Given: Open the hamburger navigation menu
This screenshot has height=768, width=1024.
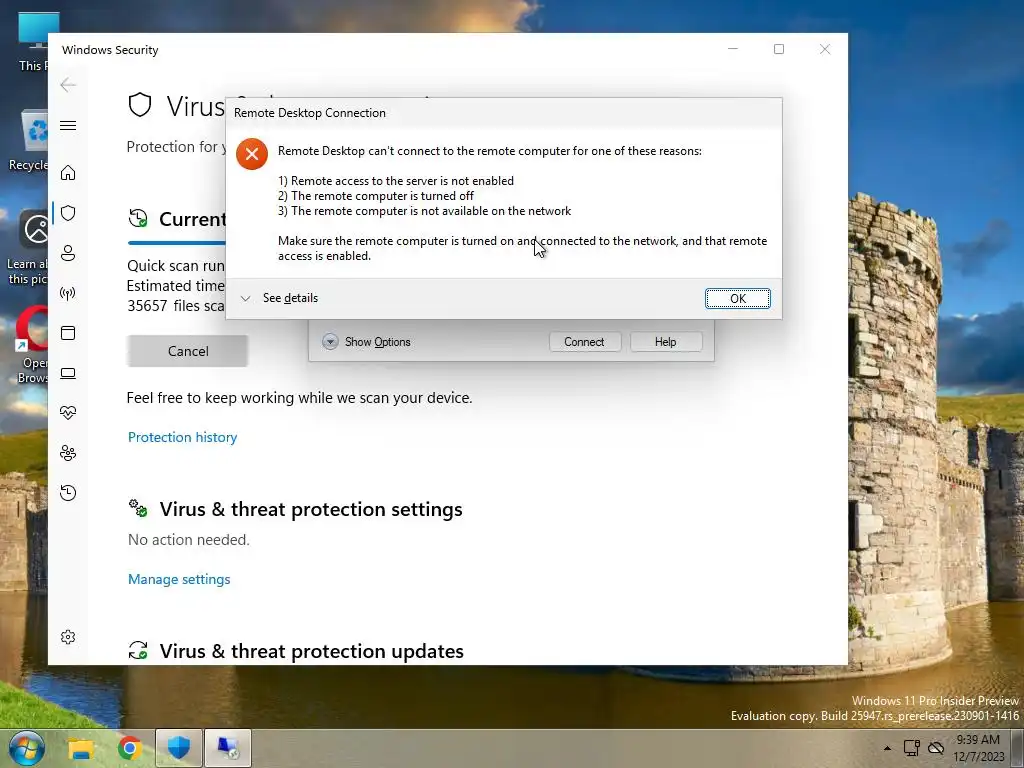Looking at the screenshot, I should point(68,125).
